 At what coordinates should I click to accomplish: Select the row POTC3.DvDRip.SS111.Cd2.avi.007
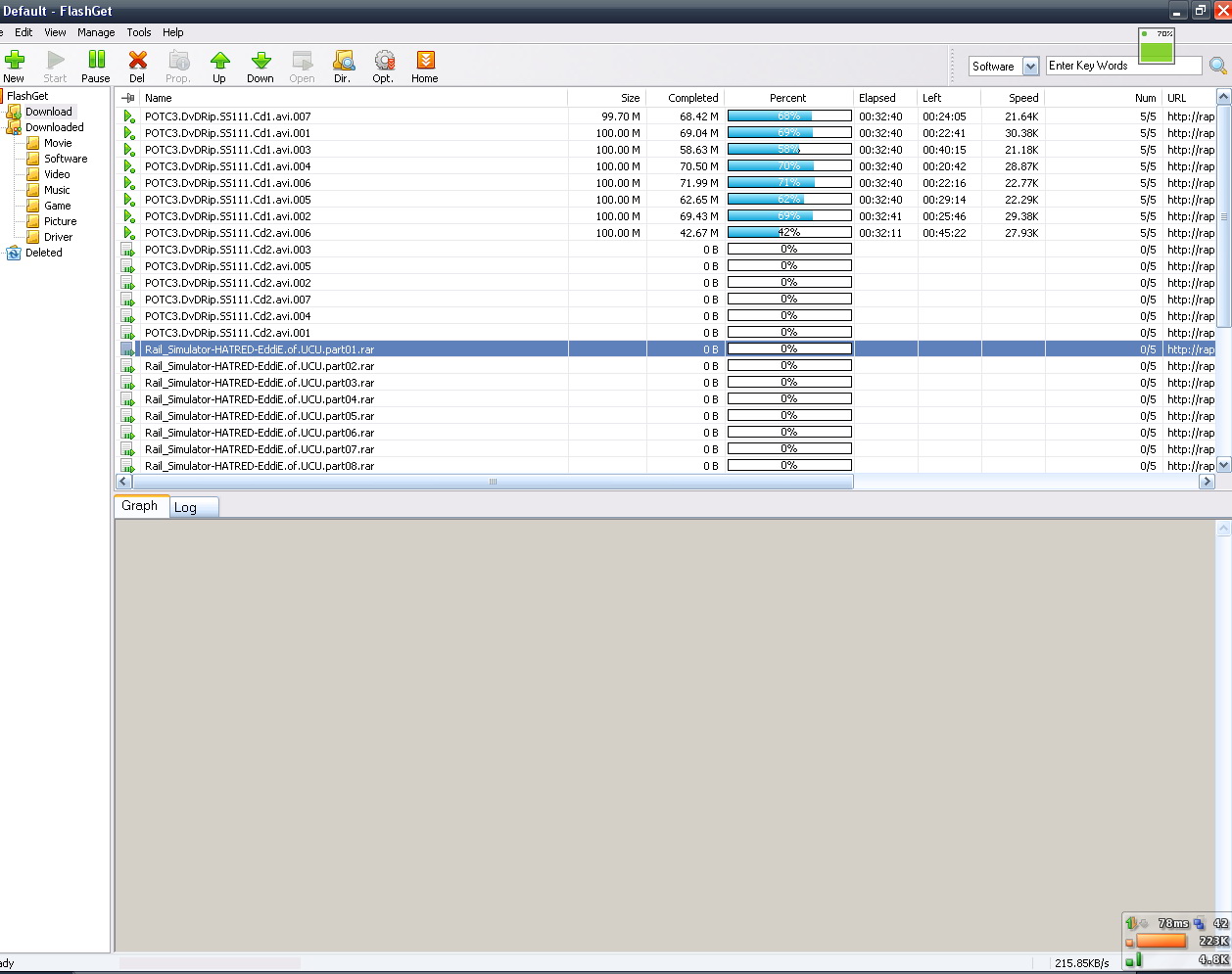coord(665,300)
